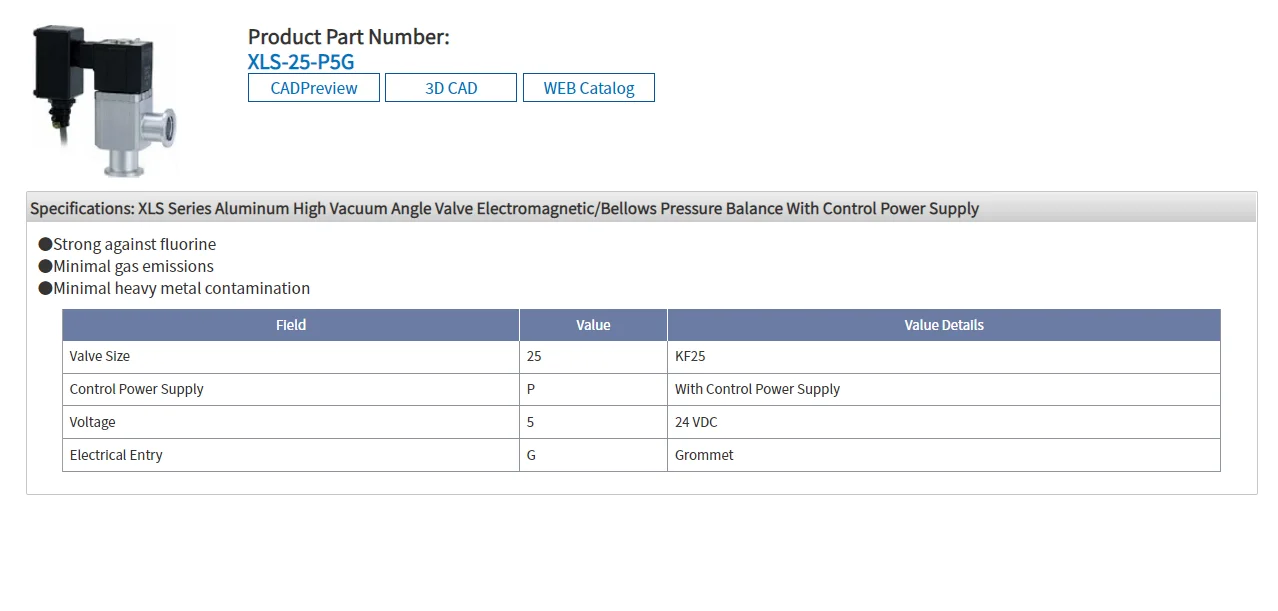Image resolution: width=1278 pixels, height=611 pixels.
Task: Open the XLS-25-P5G part number link
Action: coord(301,62)
